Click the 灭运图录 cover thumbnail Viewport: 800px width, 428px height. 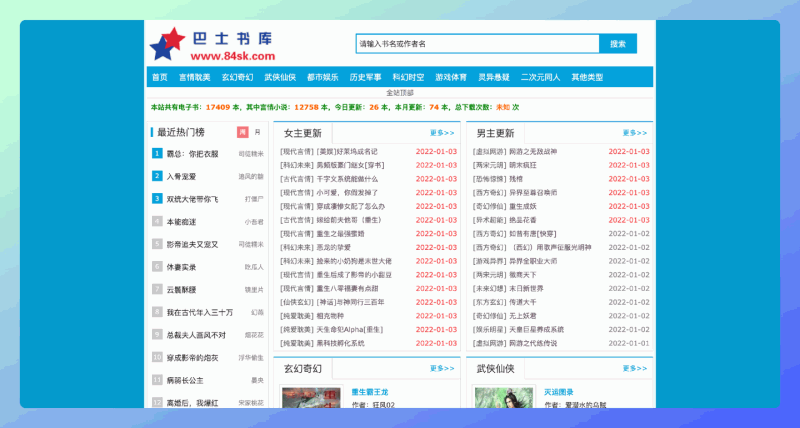(x=504, y=397)
